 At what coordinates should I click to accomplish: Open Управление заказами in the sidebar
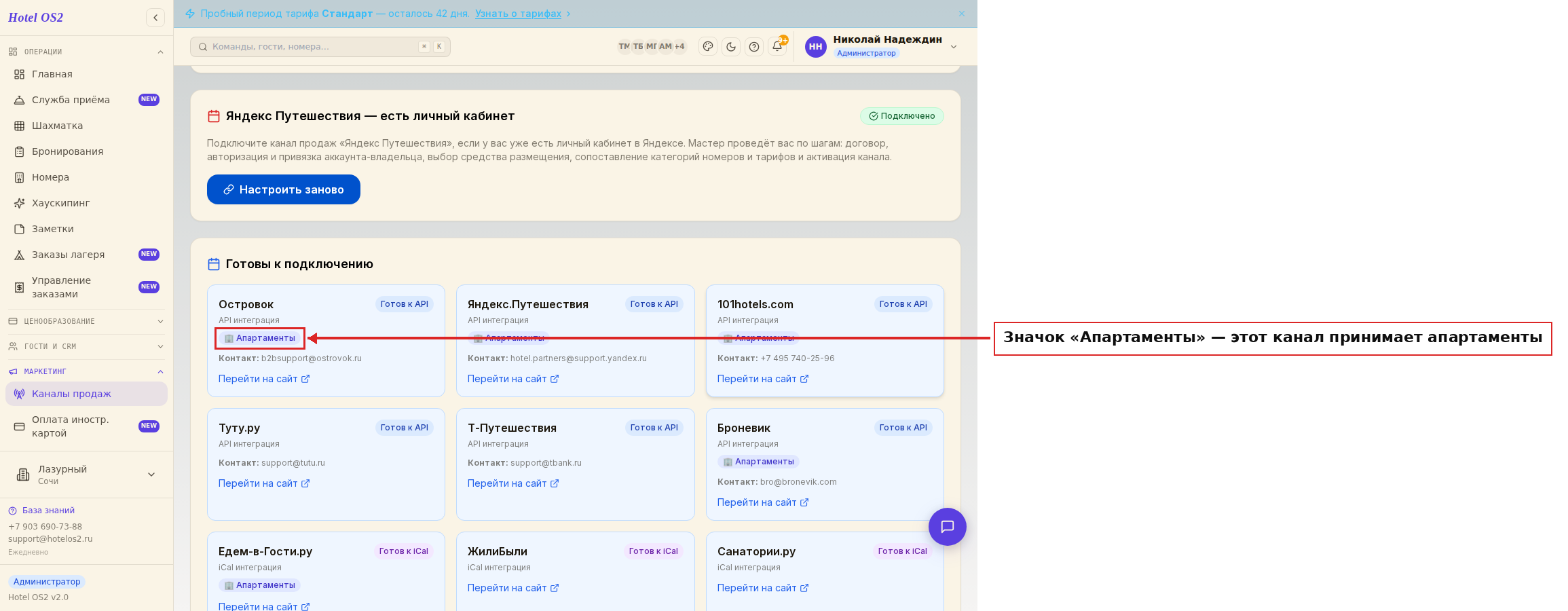[x=86, y=287]
